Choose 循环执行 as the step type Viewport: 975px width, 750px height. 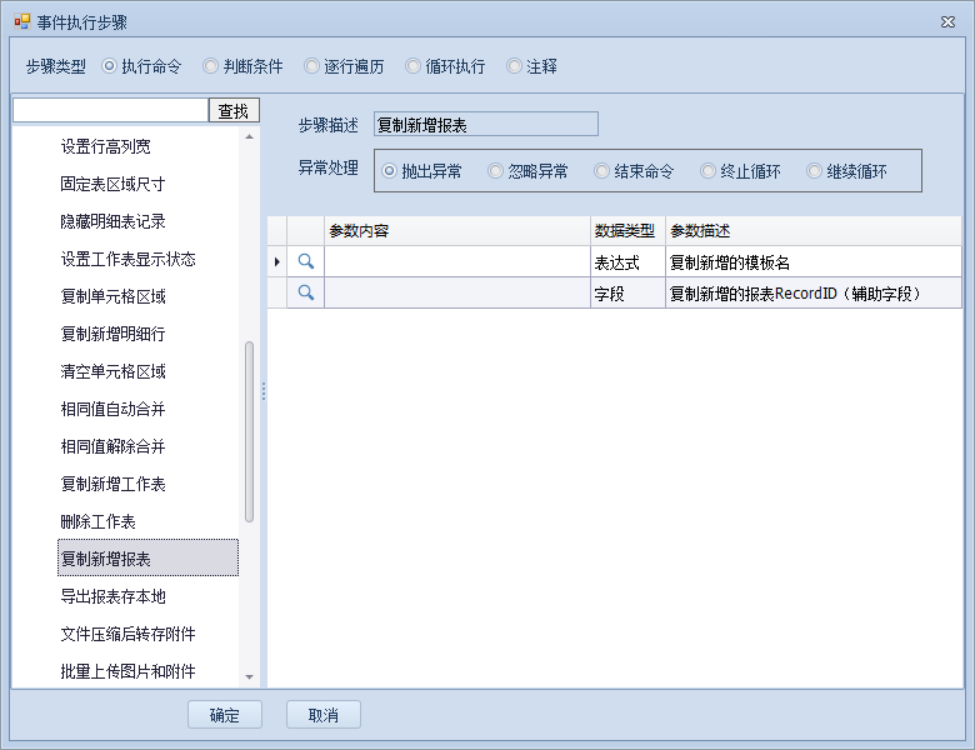tap(413, 67)
